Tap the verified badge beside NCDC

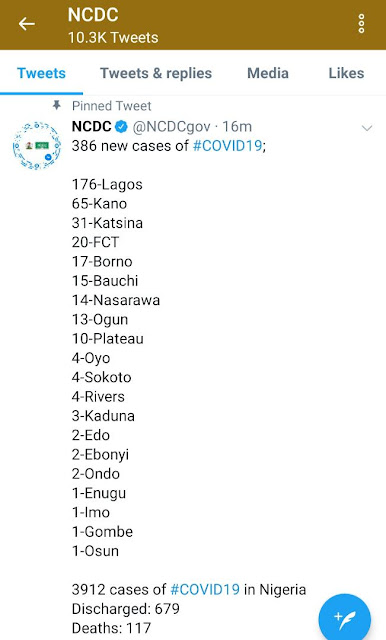121,127
